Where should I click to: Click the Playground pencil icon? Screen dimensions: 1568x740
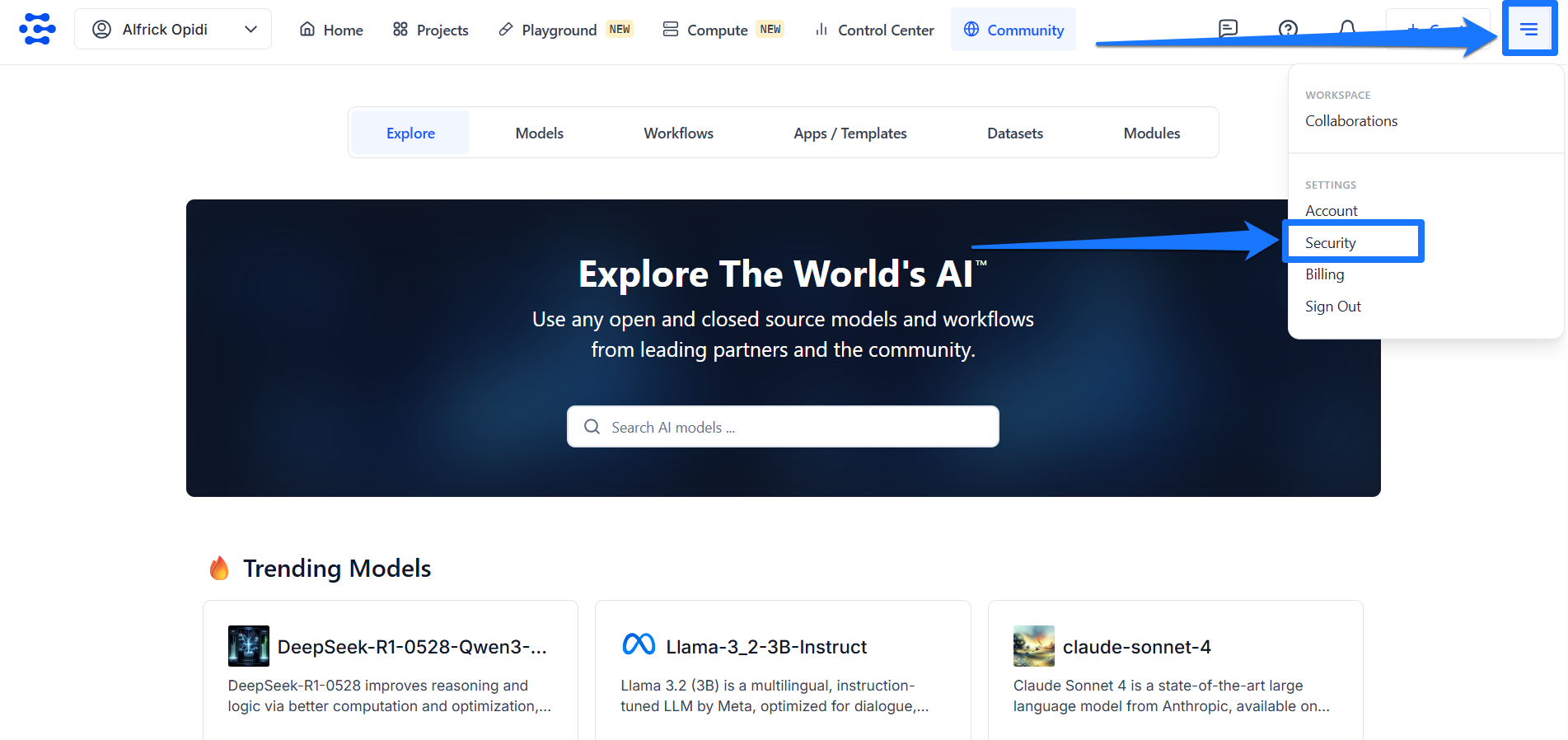[x=506, y=29]
